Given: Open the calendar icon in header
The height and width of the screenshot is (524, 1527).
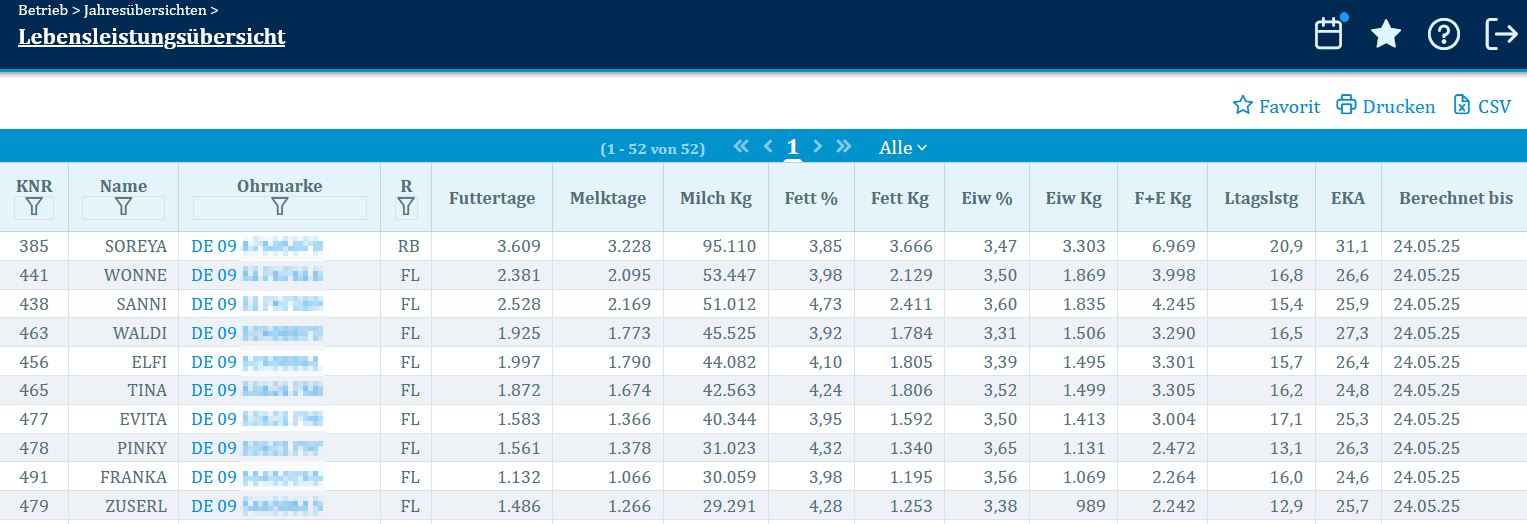Looking at the screenshot, I should 1328,34.
